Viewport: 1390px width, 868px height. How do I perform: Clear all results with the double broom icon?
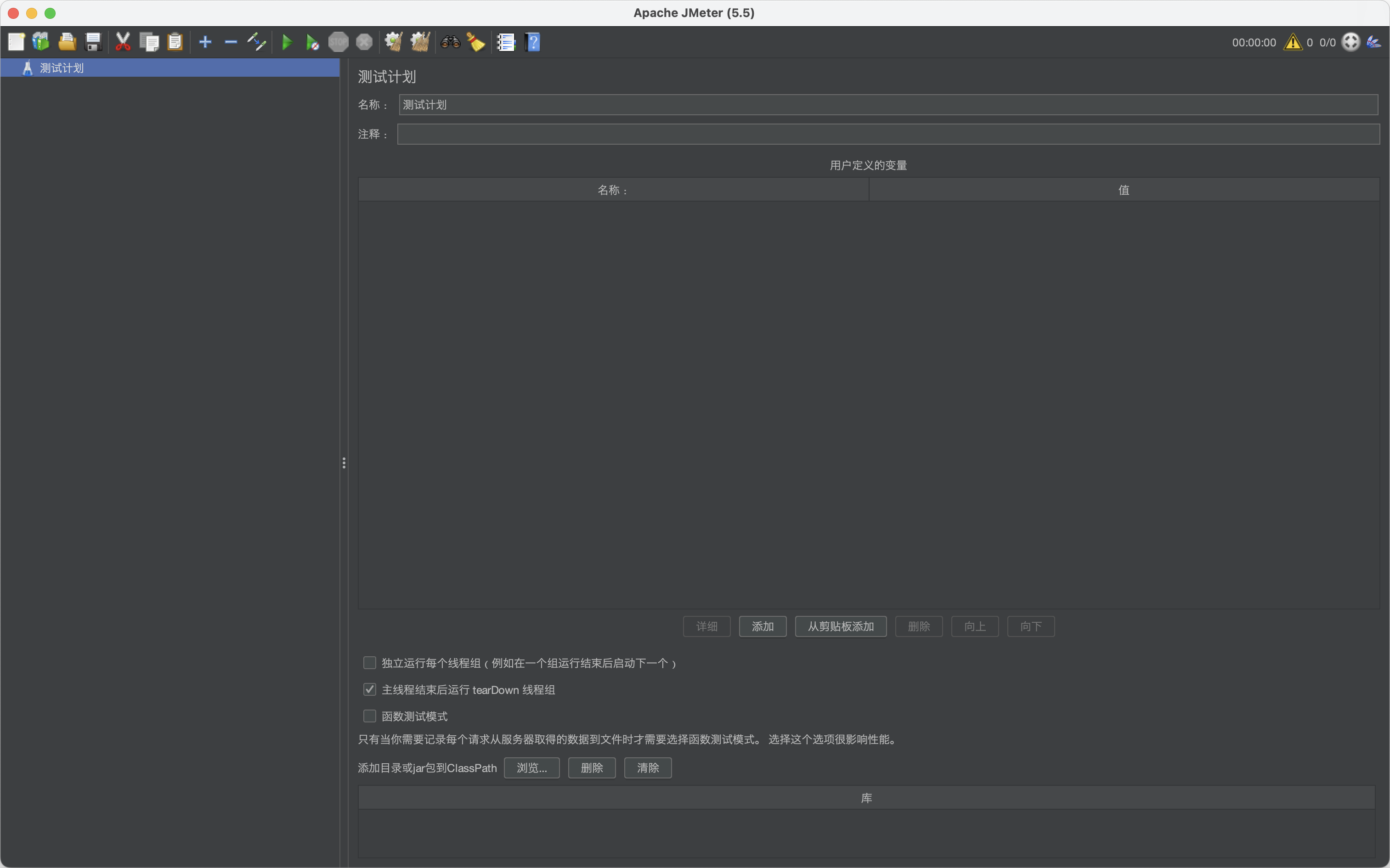point(420,41)
